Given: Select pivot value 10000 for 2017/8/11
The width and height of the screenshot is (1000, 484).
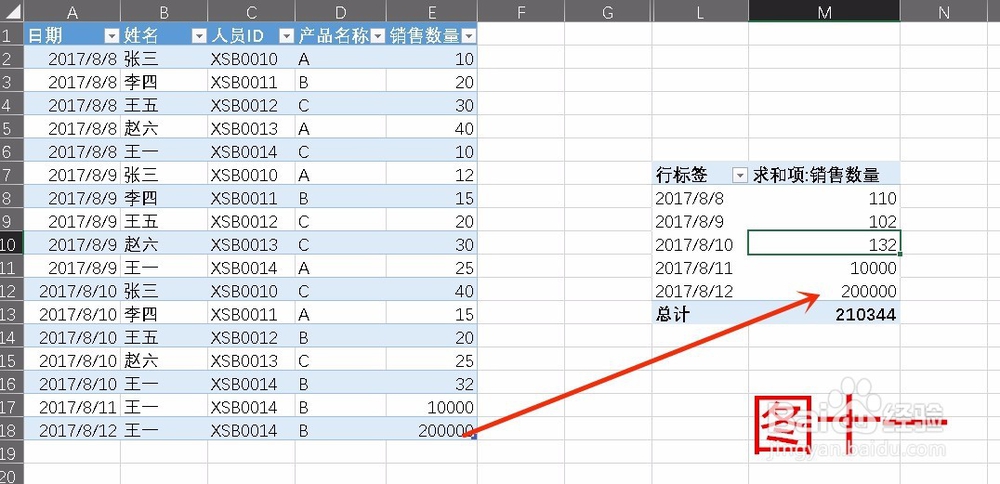Looking at the screenshot, I should [825, 268].
